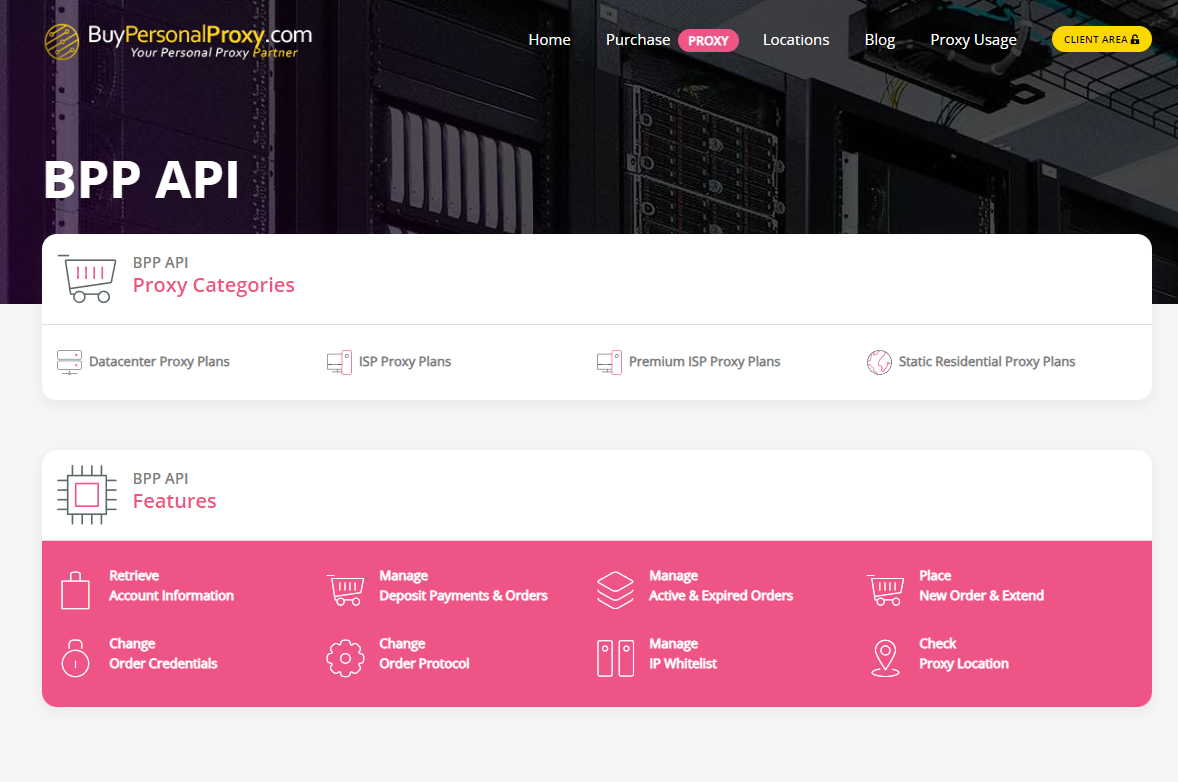Click the bag icon for Retrieve Account Information
The image size is (1178, 782).
[x=75, y=590]
